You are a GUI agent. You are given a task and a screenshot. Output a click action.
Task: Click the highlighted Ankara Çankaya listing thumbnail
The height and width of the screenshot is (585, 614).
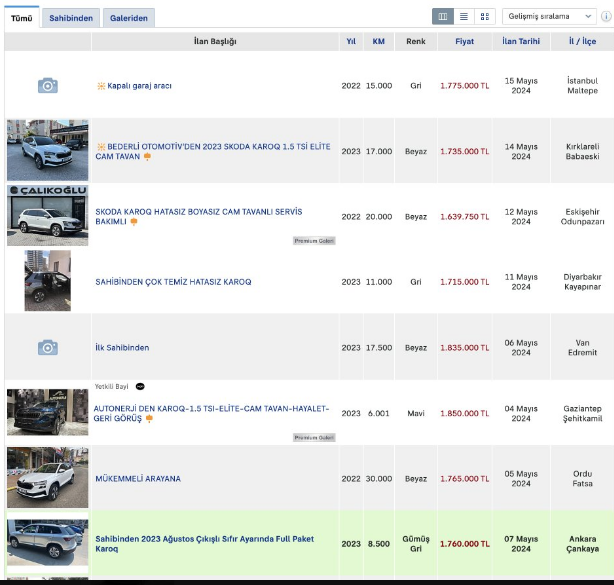click(x=47, y=543)
